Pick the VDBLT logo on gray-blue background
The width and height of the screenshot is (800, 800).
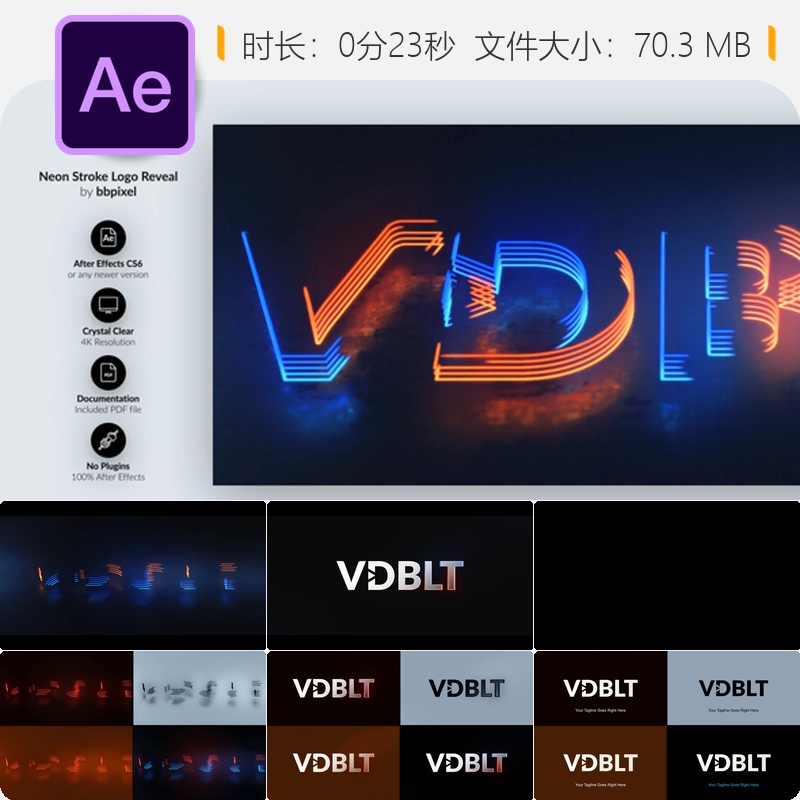point(466,688)
